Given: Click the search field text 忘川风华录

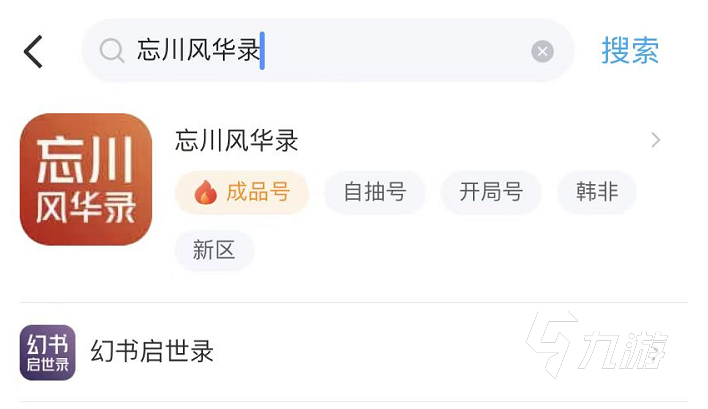Looking at the screenshot, I should pyautogui.click(x=197, y=51).
